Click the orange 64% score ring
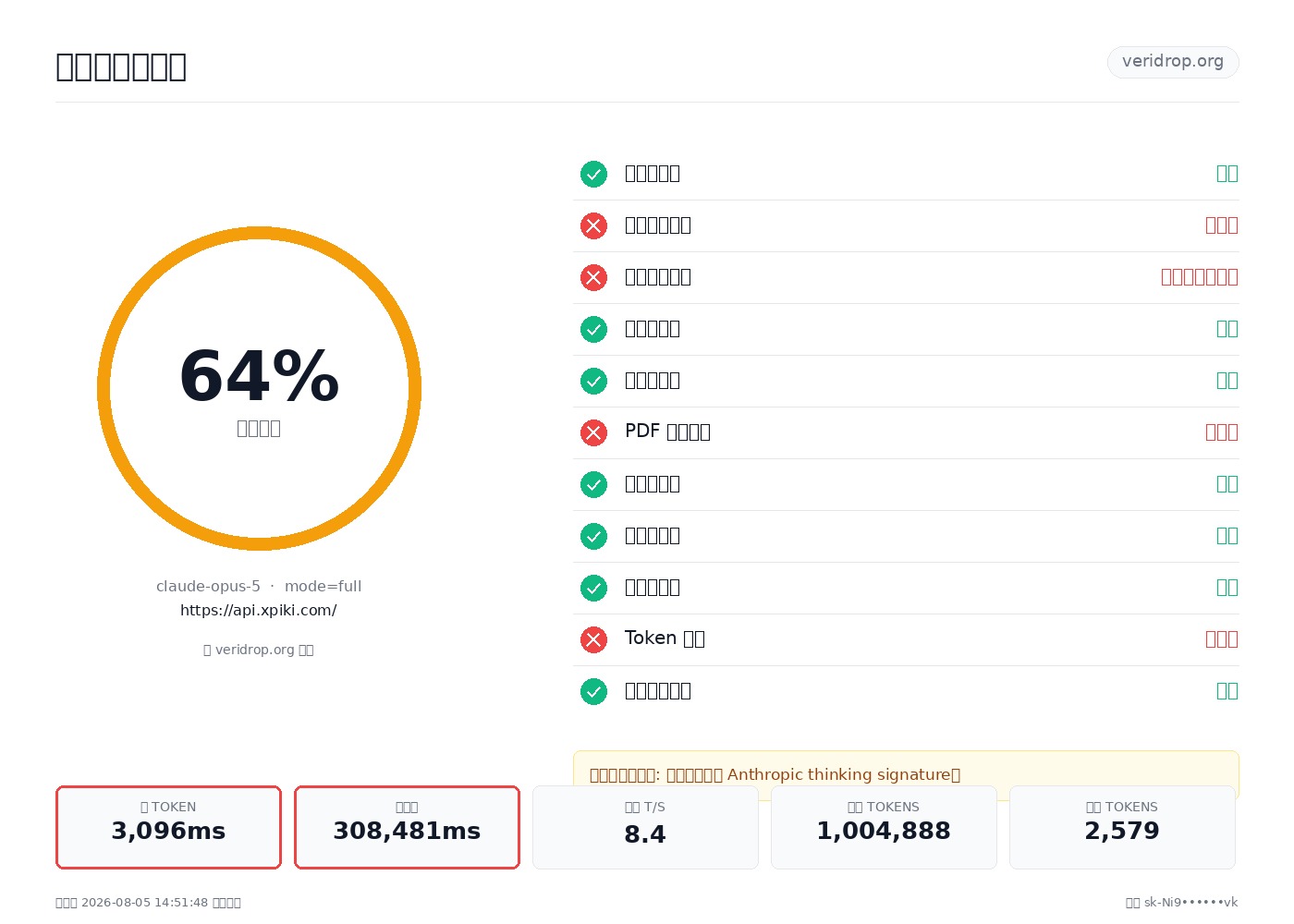 (259, 388)
